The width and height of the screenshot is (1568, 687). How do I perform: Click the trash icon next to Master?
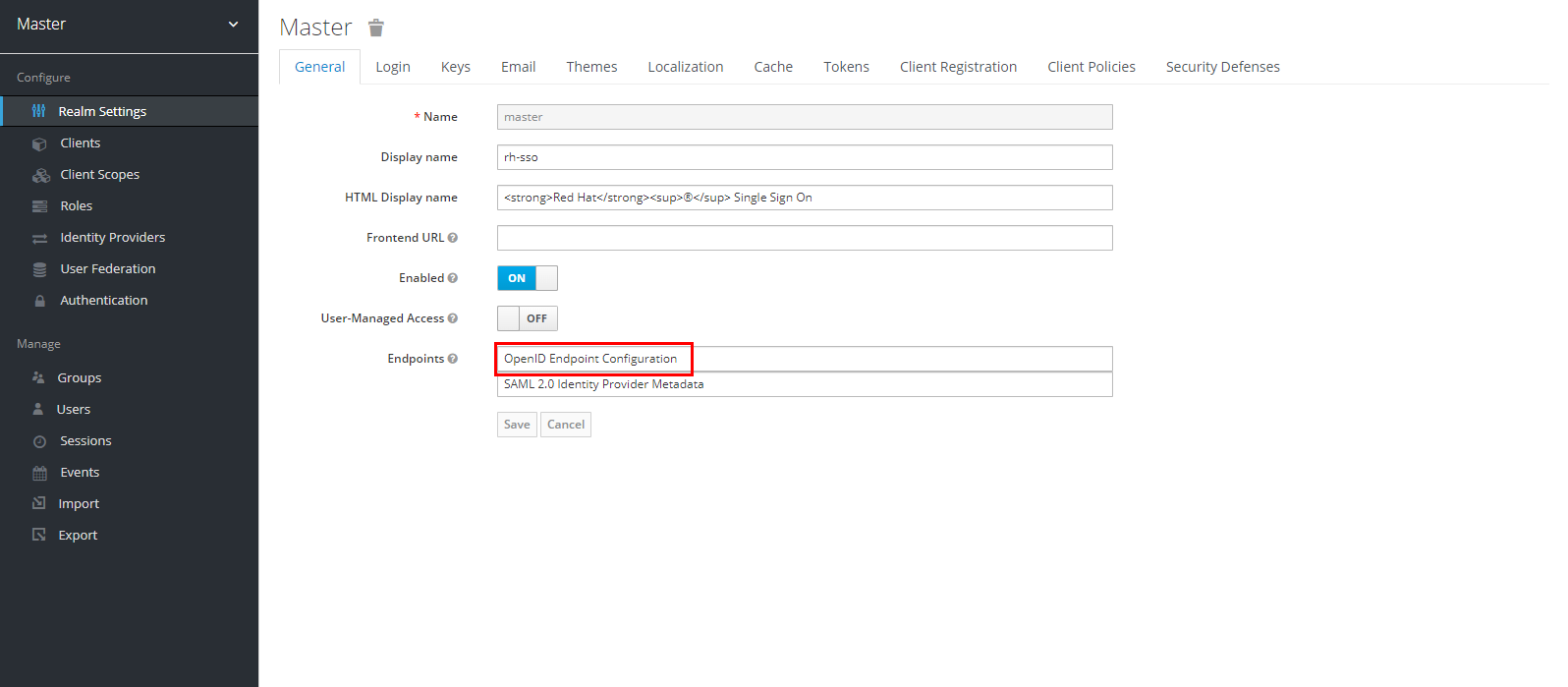375,28
